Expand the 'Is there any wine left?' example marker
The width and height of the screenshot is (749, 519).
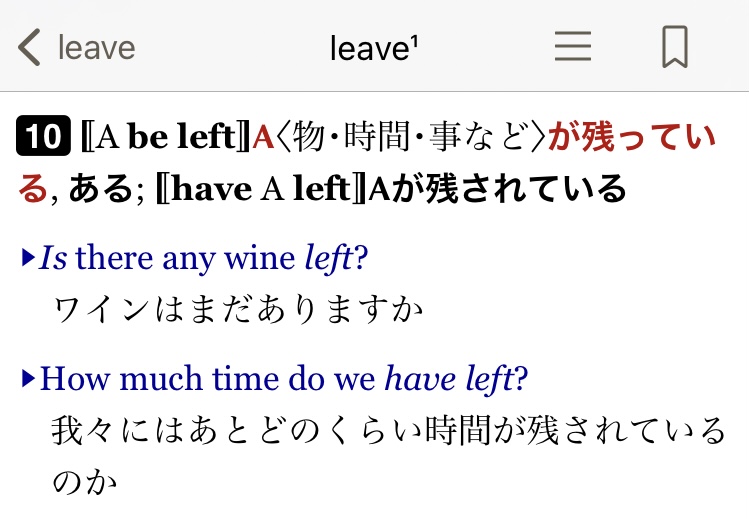28,259
